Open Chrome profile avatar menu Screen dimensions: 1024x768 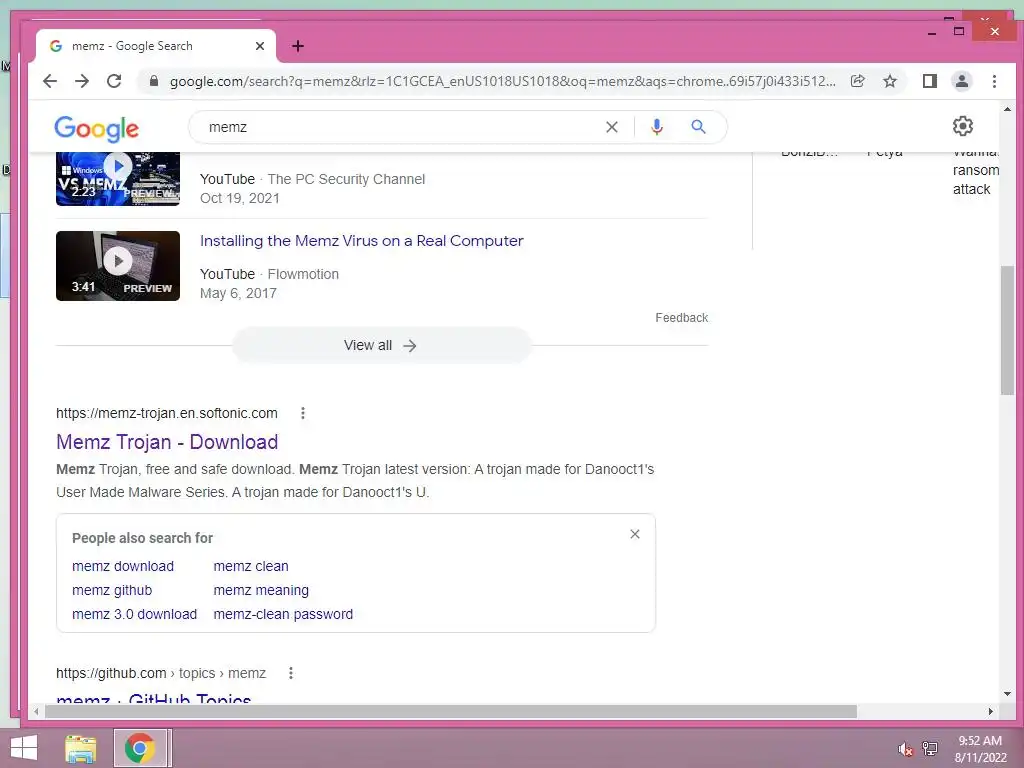961,81
